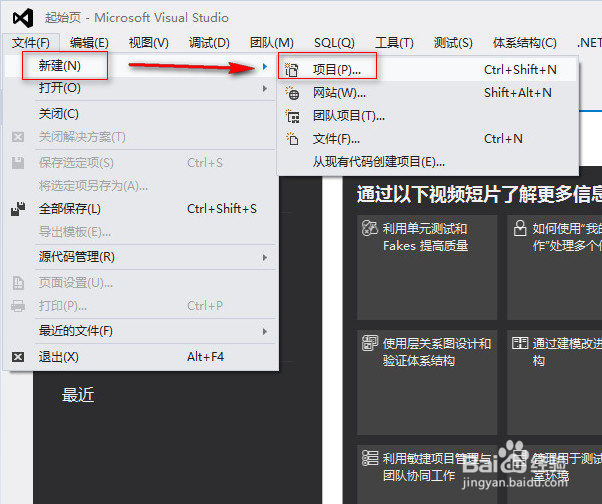Open video 使用层关系图设计和验证体系结构
This screenshot has height=504, width=602.
pos(427,382)
